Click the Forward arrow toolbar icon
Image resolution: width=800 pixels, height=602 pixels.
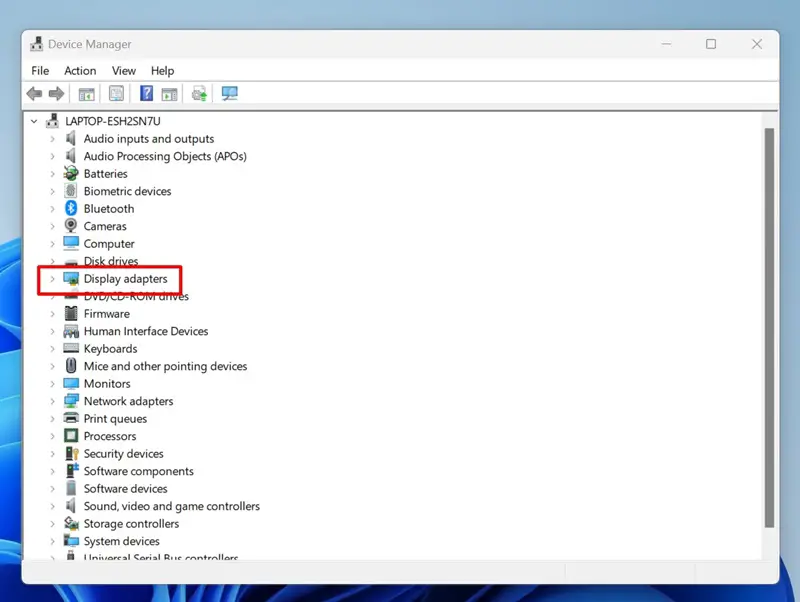pyautogui.click(x=56, y=93)
